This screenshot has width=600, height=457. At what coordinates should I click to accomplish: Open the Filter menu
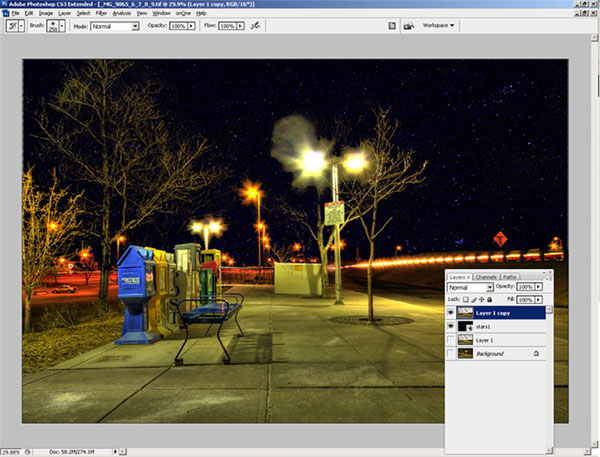(x=101, y=12)
